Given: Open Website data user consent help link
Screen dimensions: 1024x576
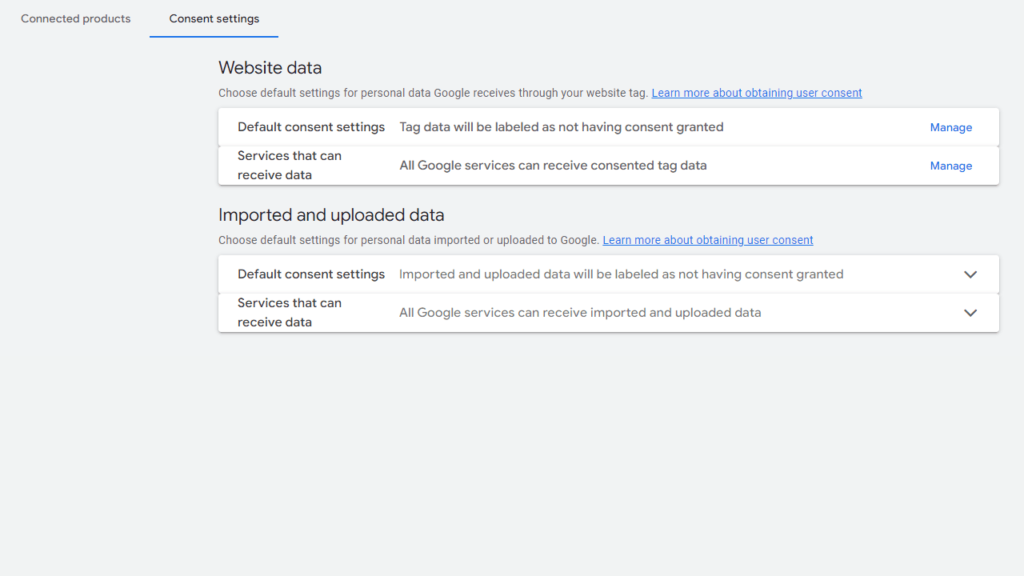Looking at the screenshot, I should pos(756,93).
